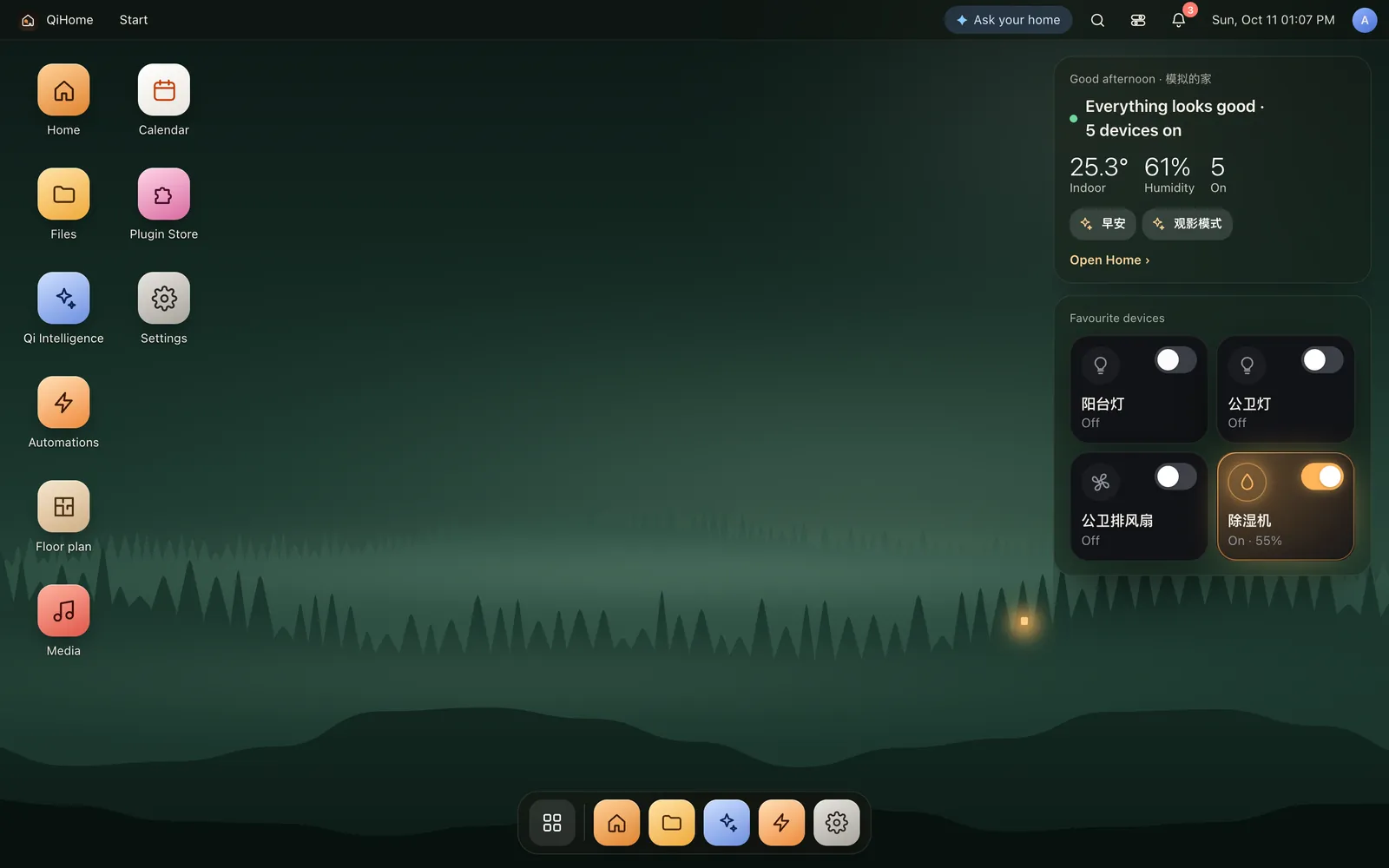Open the Floor plan app

63,507
